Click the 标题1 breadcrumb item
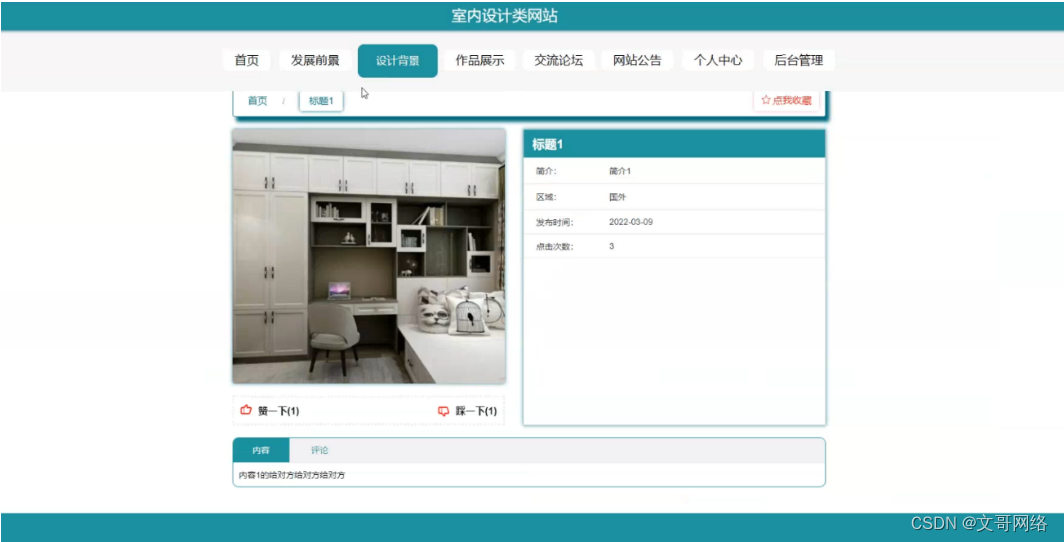Viewport: 1064px width, 542px height. (321, 101)
